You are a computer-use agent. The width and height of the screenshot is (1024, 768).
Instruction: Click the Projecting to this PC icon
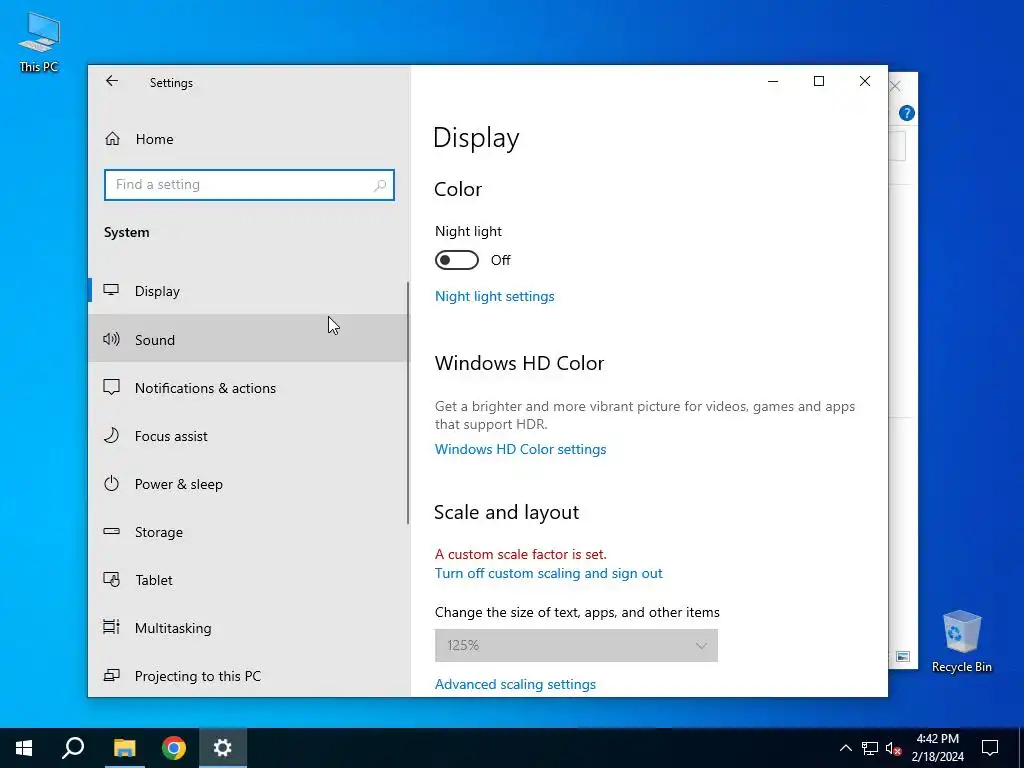click(x=111, y=675)
